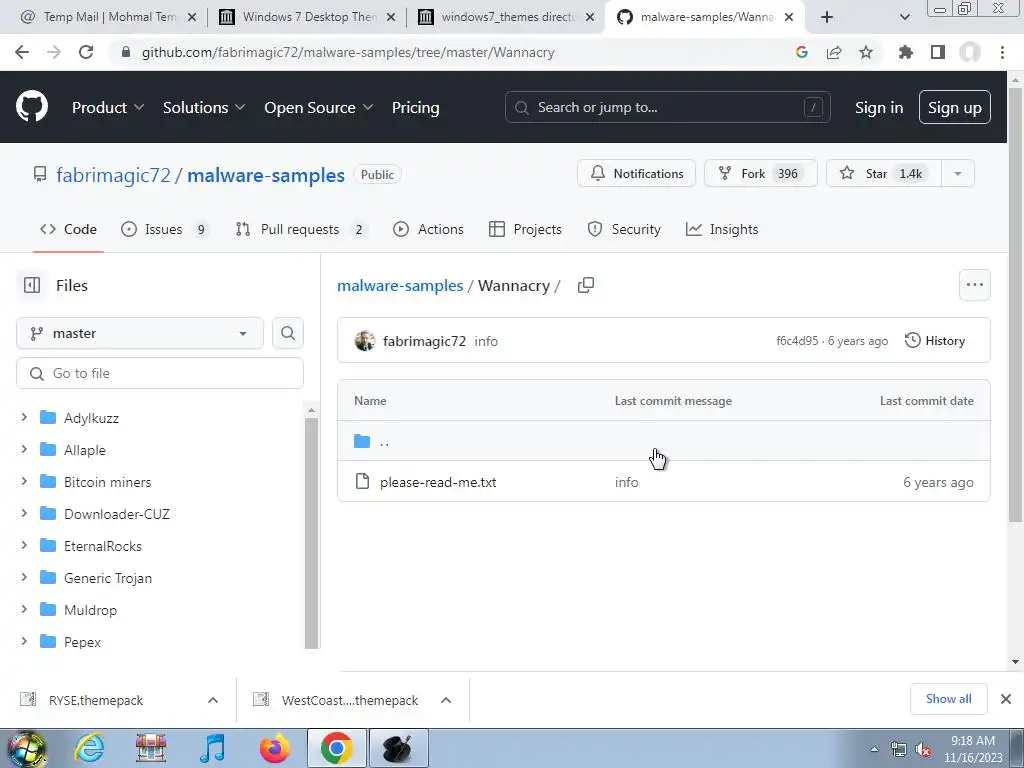Open the Open Source dropdown menu
Image resolution: width=1024 pixels, height=768 pixels.
319,108
